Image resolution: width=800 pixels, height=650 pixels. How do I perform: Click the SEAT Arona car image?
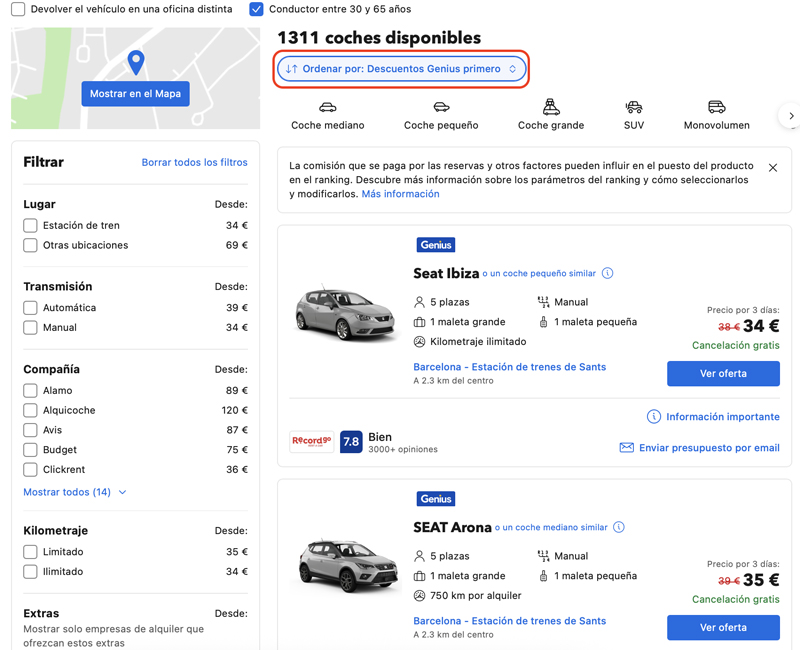tap(348, 565)
